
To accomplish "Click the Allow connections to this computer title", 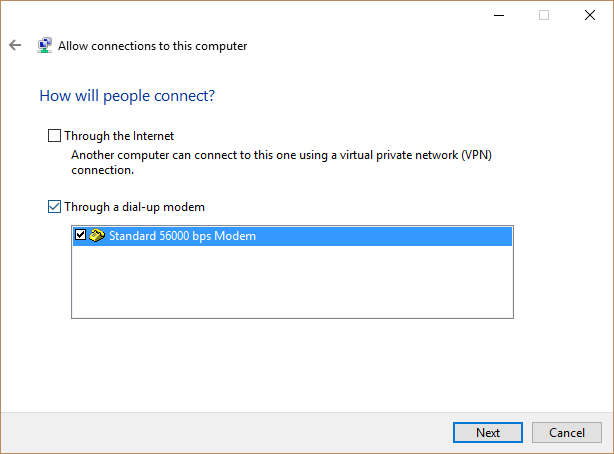I will point(152,46).
